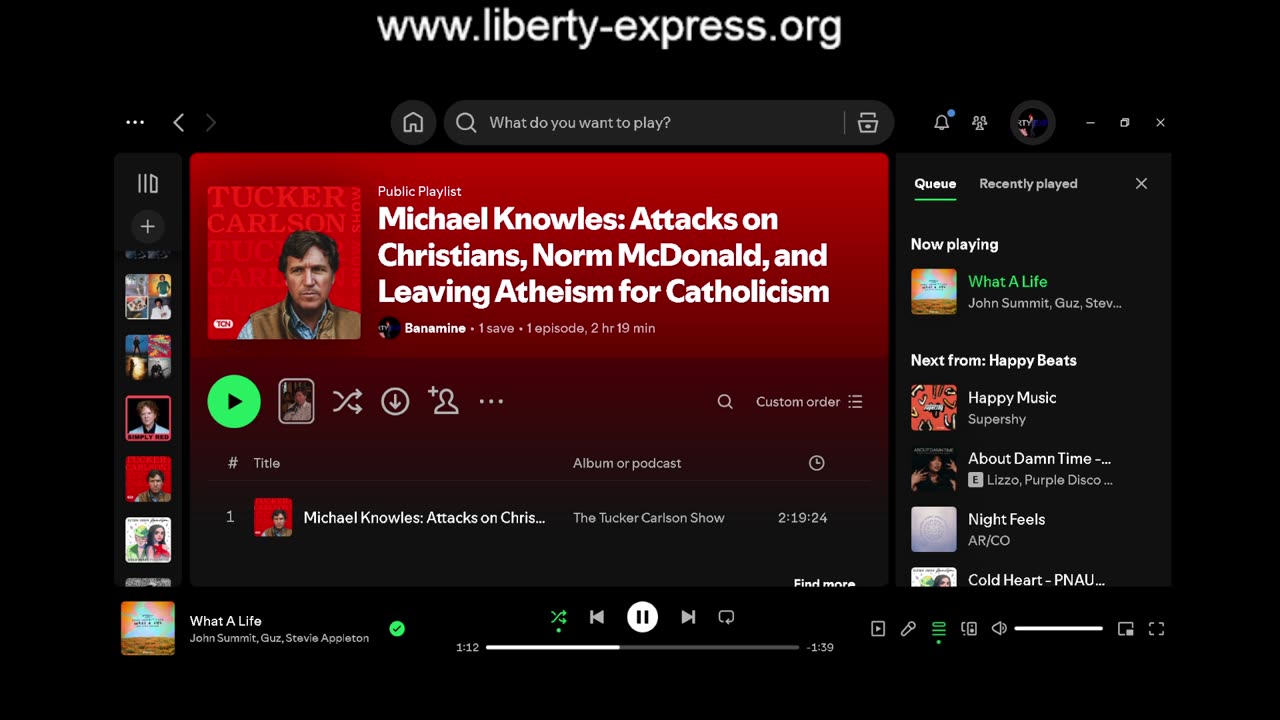
Task: Open Now Playing view icon
Action: tap(878, 629)
